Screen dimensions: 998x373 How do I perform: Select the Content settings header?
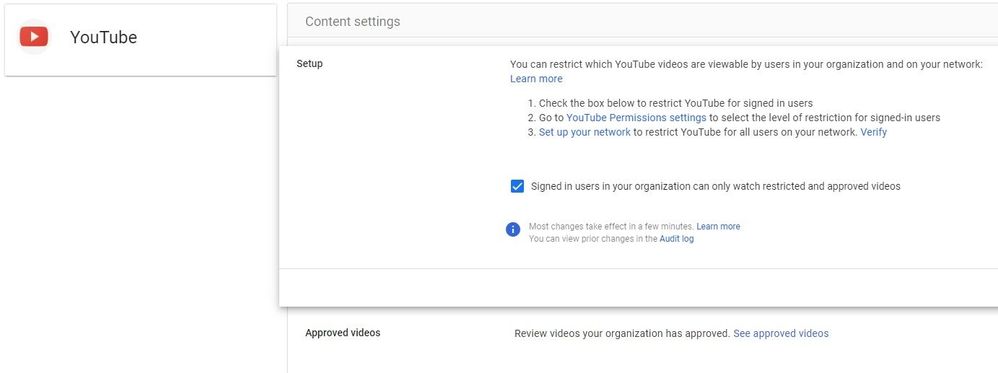pyautogui.click(x=353, y=22)
